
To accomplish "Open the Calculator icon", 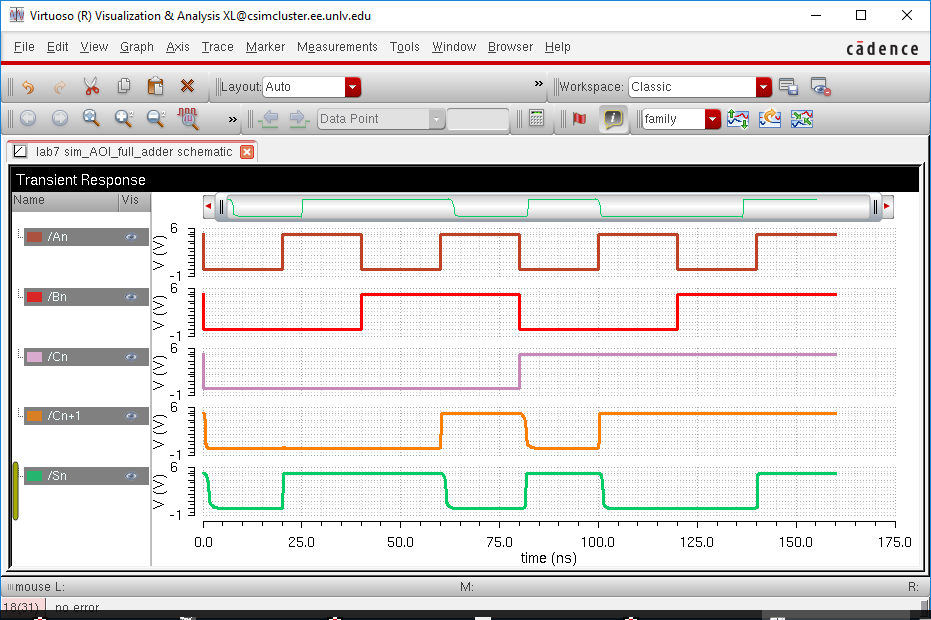I will pyautogui.click(x=537, y=119).
